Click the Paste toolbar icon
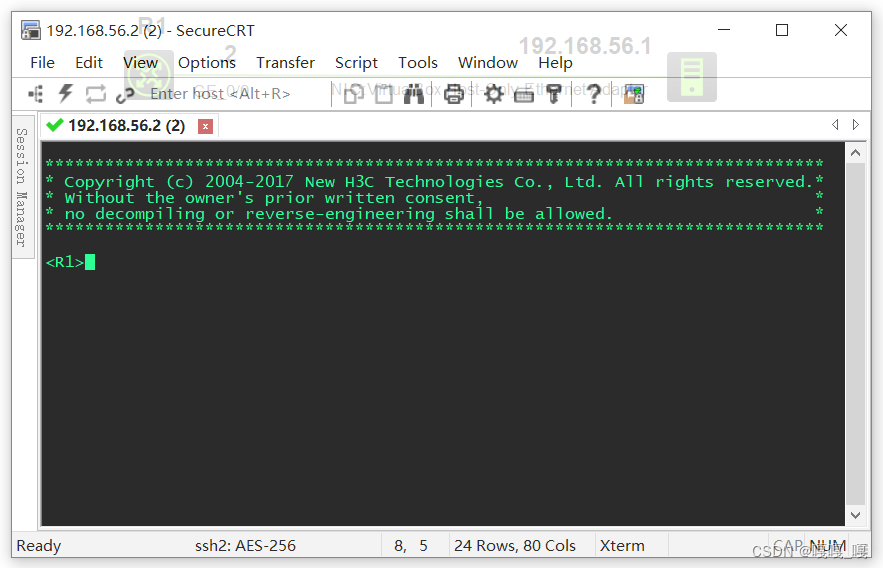The width and height of the screenshot is (883, 568). click(x=384, y=93)
